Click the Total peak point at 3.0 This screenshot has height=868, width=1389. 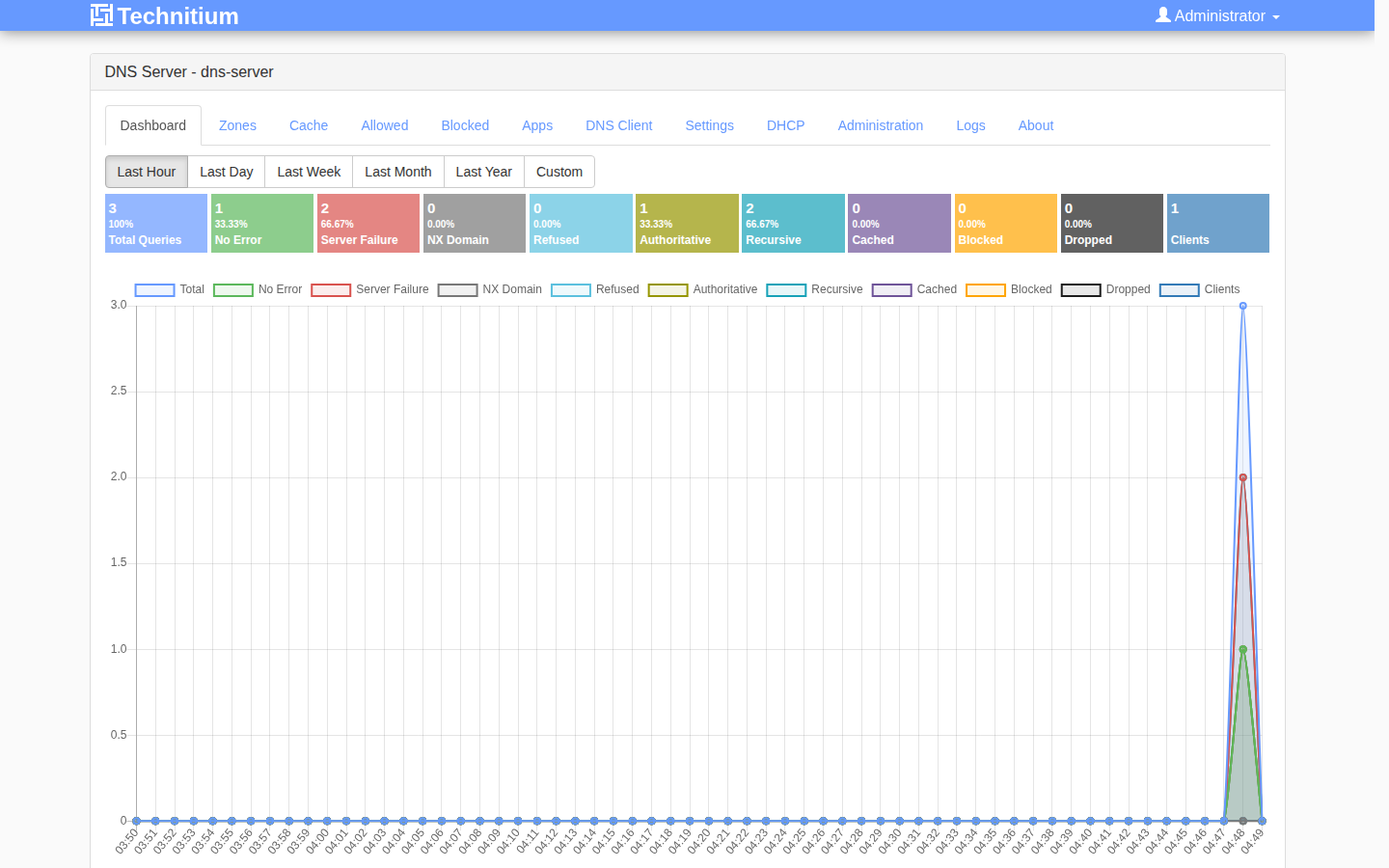[x=1243, y=306]
